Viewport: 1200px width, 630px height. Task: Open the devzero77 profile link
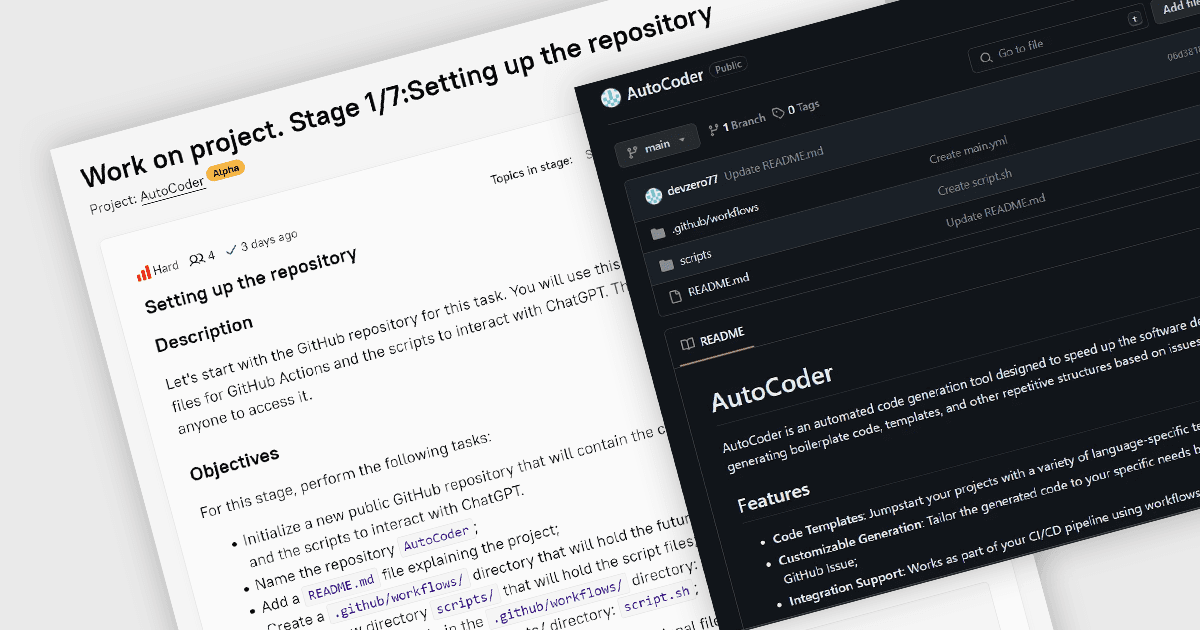point(693,185)
